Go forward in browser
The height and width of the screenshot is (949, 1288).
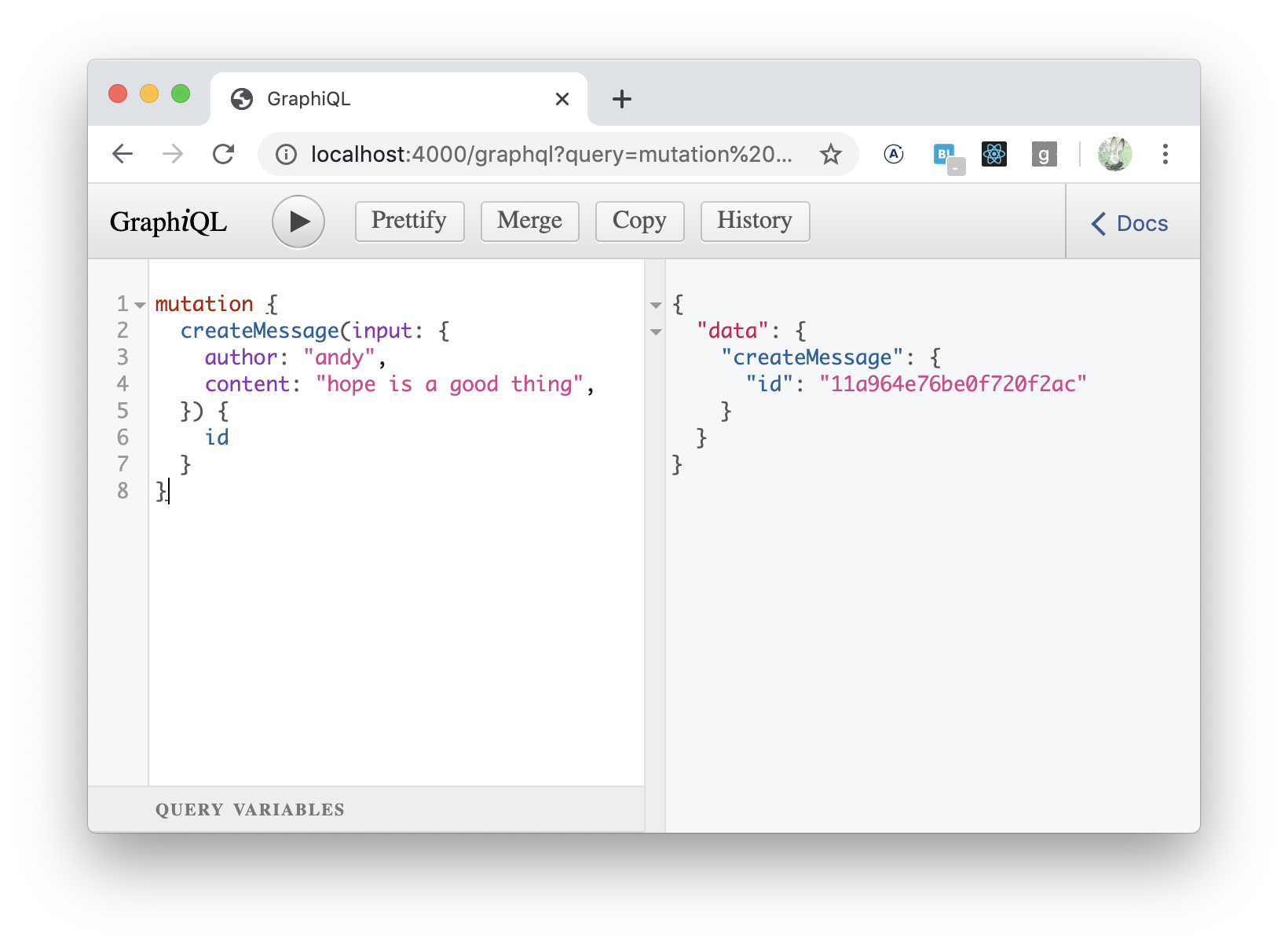[173, 154]
